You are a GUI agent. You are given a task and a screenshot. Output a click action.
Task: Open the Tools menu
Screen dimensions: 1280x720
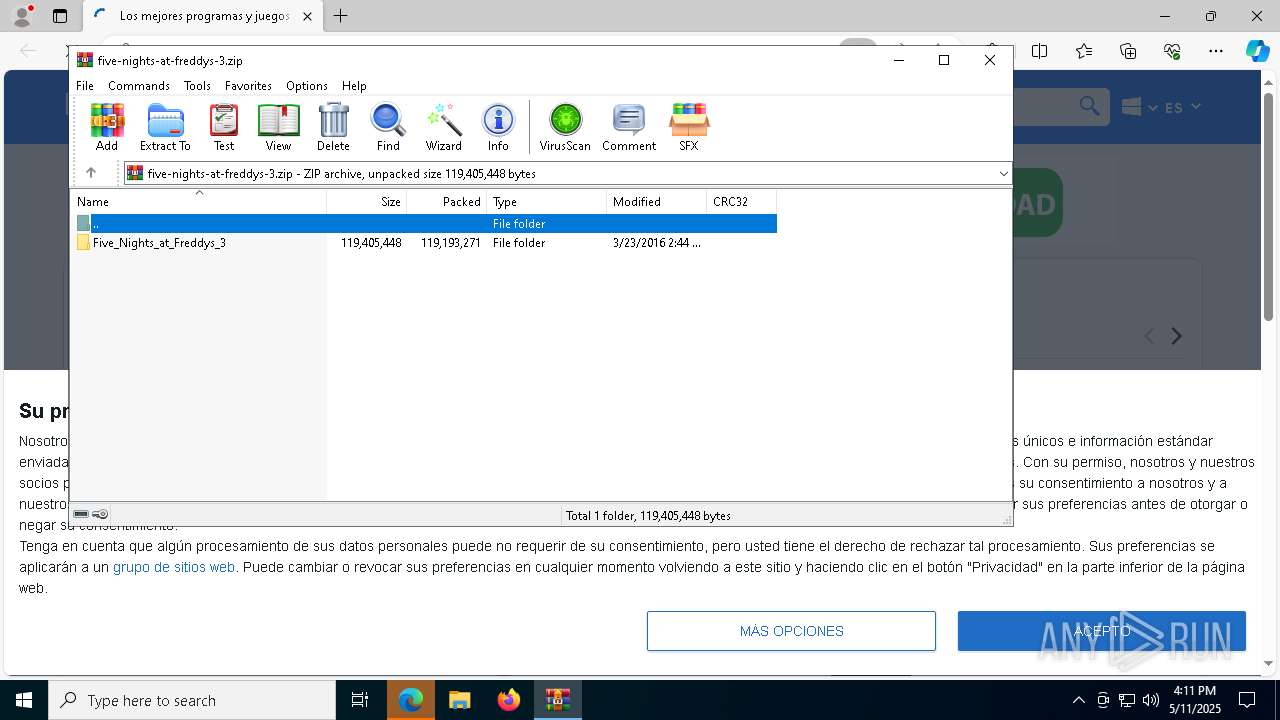(x=197, y=86)
